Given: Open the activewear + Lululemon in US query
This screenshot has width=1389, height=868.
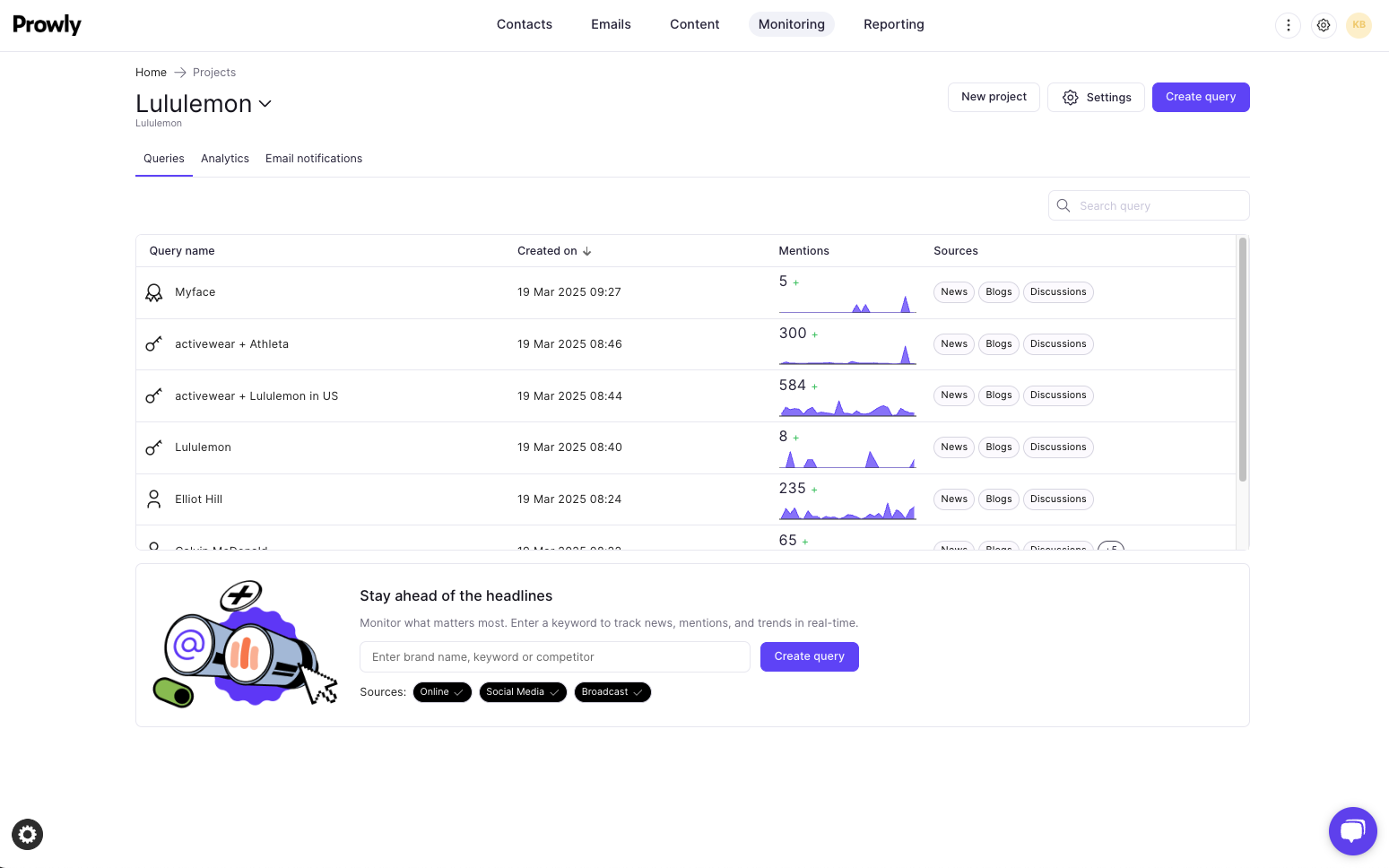Looking at the screenshot, I should click(256, 396).
